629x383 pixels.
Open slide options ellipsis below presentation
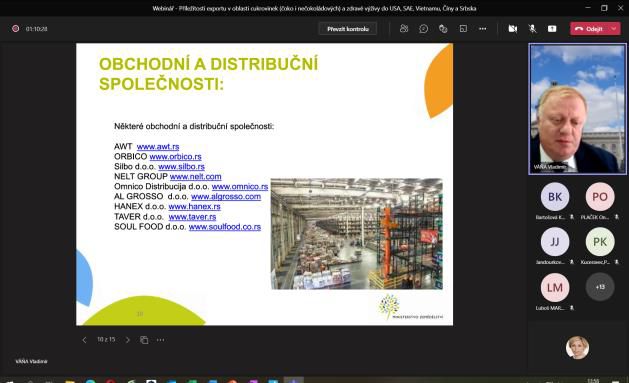tap(160, 340)
